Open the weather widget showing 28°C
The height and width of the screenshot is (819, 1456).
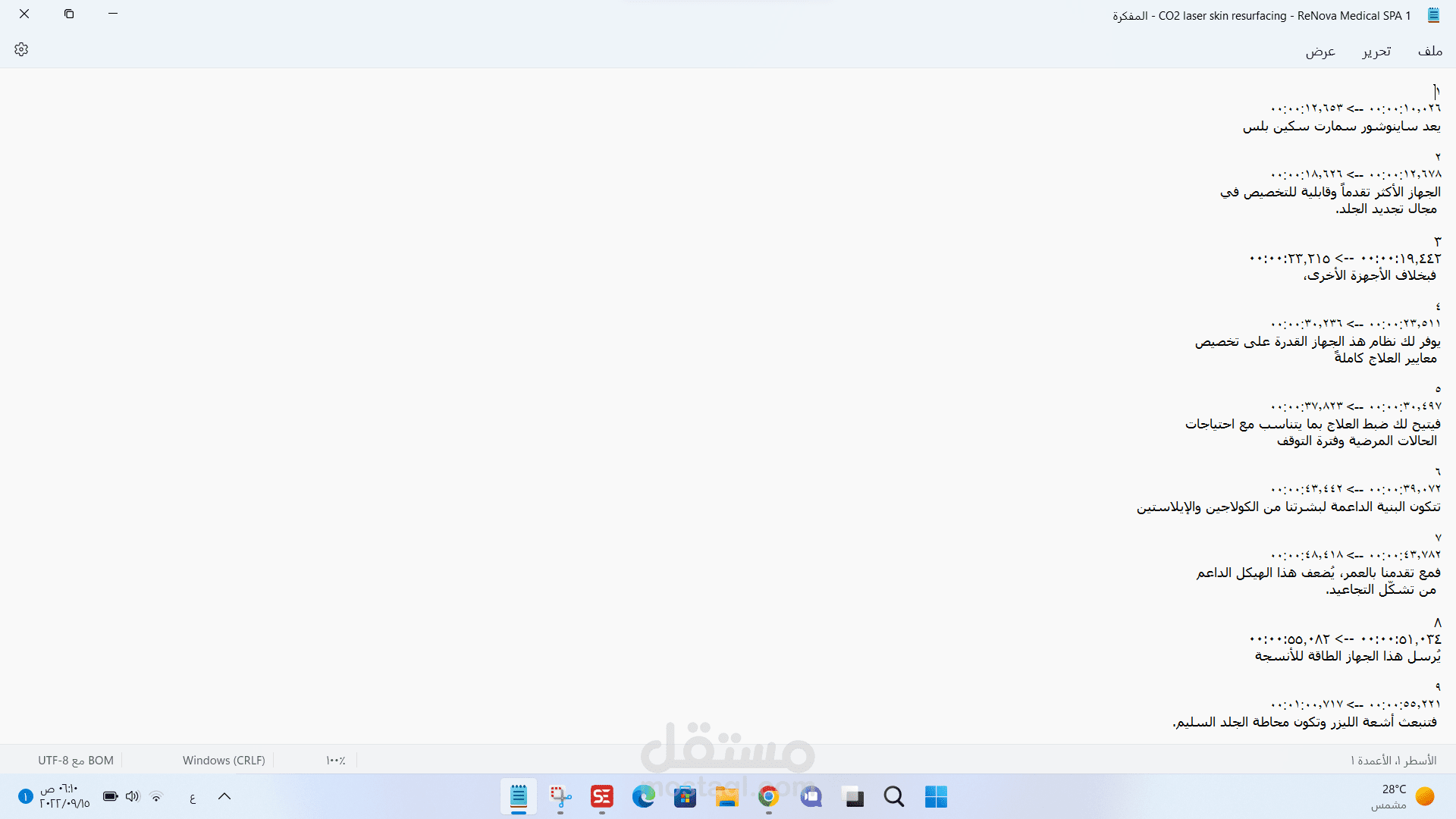(1401, 796)
